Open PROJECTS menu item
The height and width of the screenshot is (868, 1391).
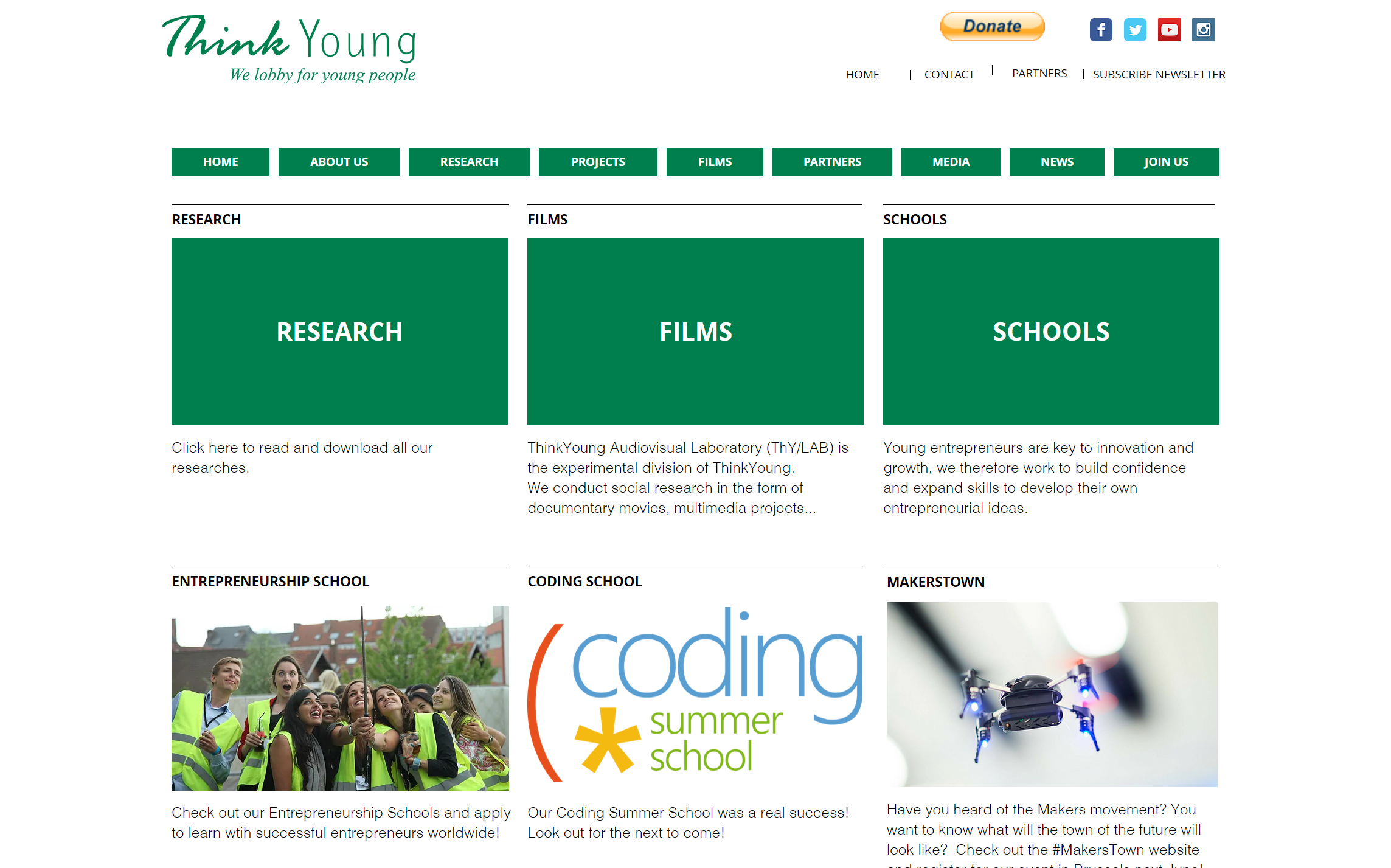(598, 162)
